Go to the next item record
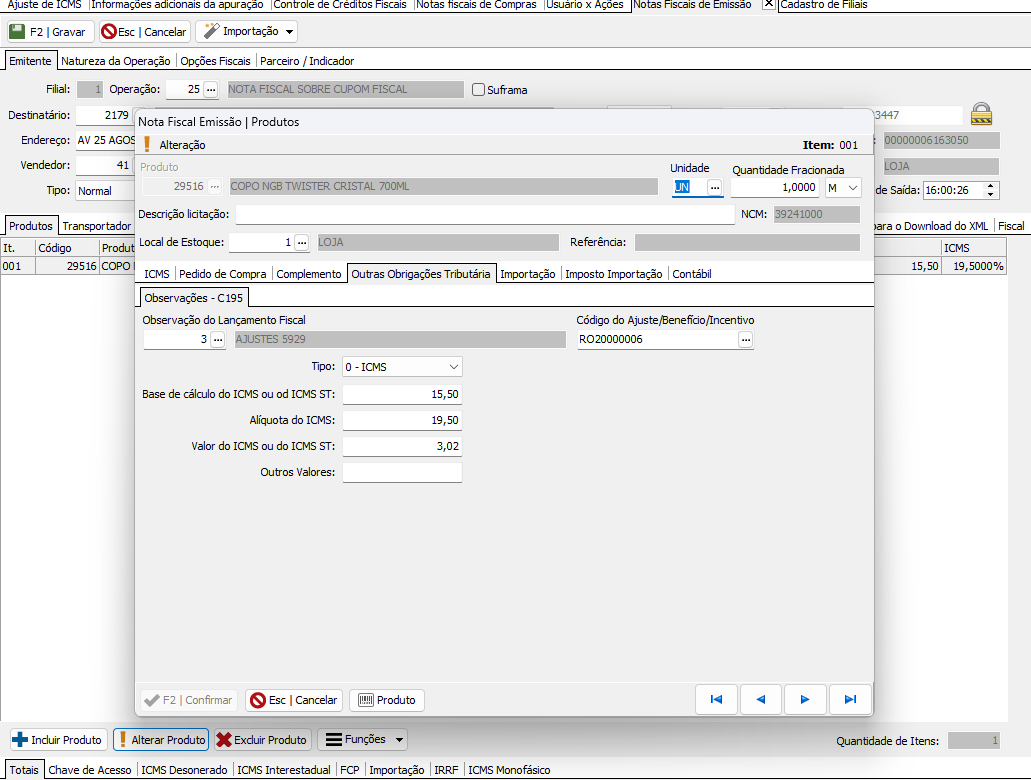The image size is (1031, 780). point(805,700)
